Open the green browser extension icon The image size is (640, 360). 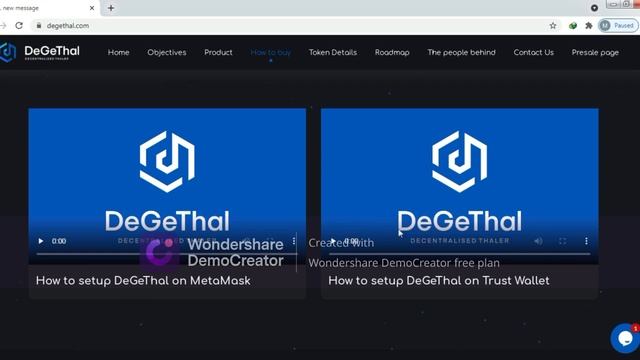[573, 25]
